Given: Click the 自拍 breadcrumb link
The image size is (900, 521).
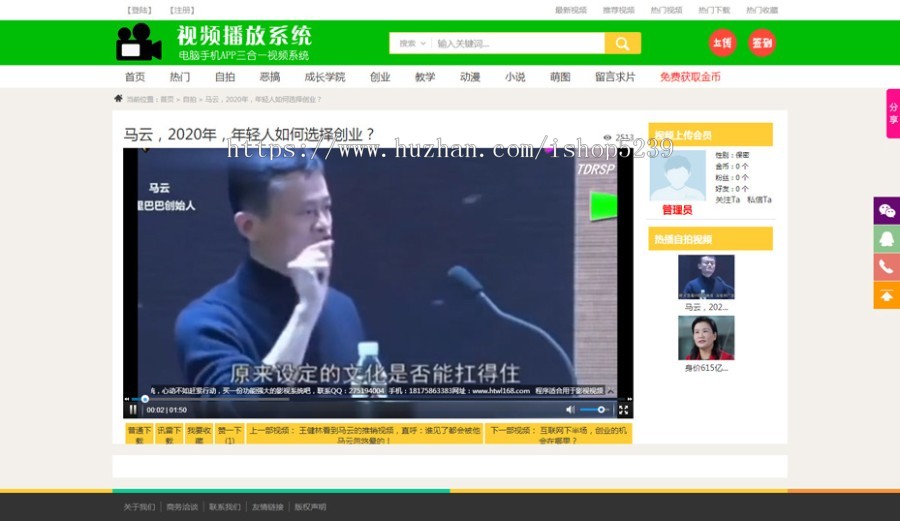Looking at the screenshot, I should click(x=189, y=99).
